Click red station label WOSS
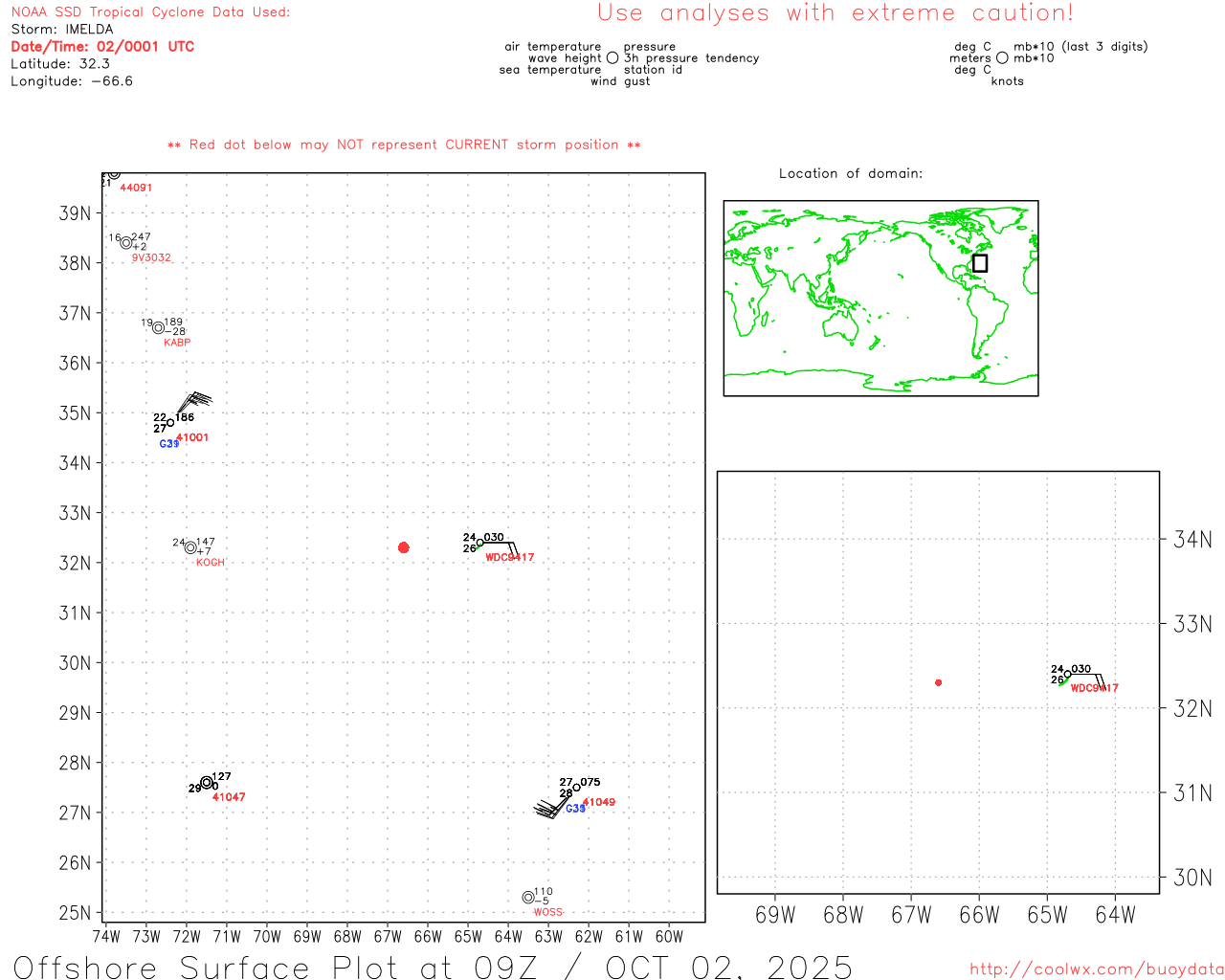This screenshot has width=1225, height=980. [548, 912]
